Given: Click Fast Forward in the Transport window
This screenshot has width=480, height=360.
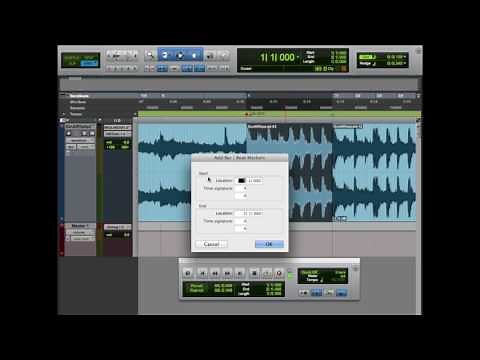Looking at the screenshot, I should [x=227, y=273].
